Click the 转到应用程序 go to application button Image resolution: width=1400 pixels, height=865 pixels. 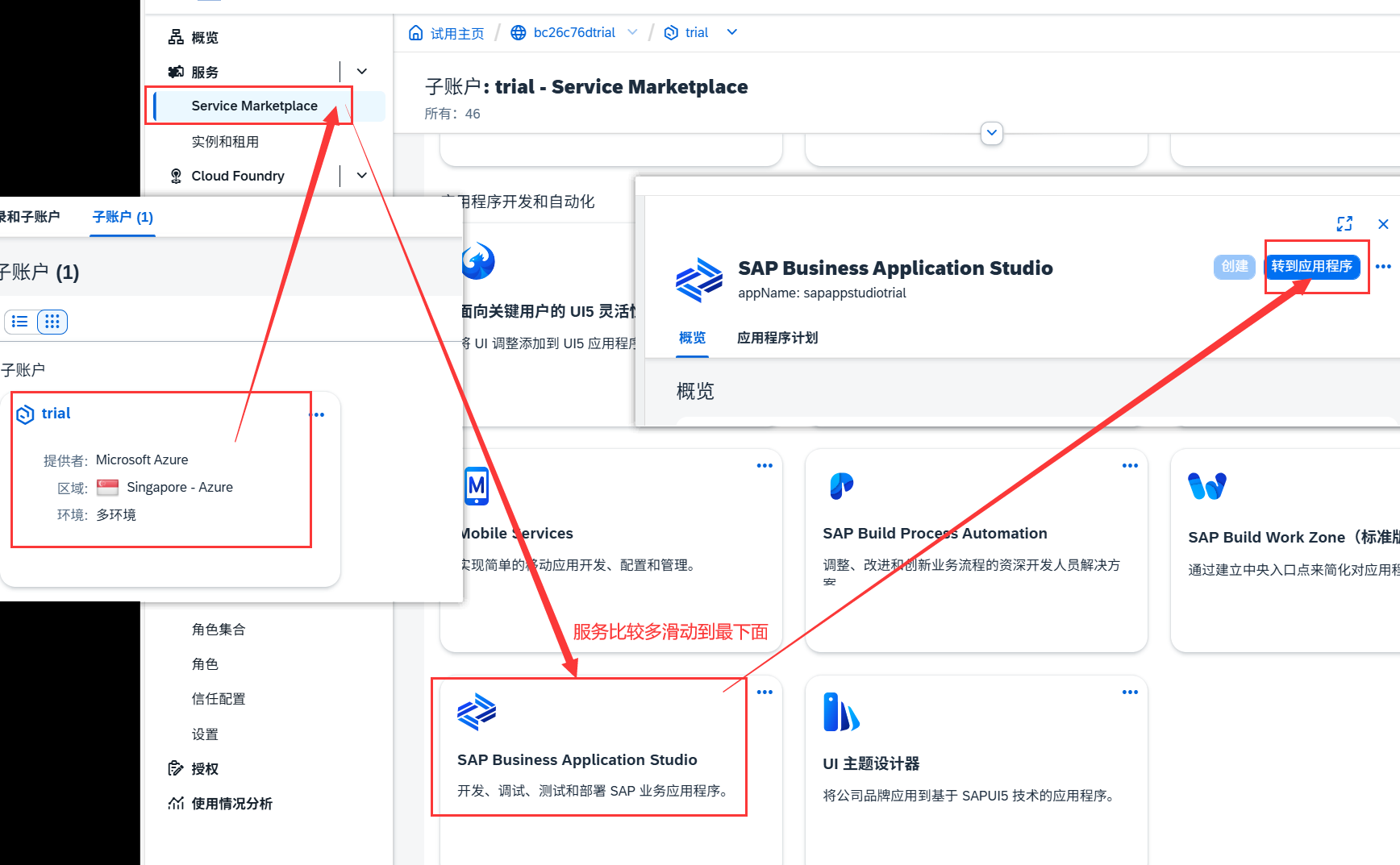tap(1312, 266)
